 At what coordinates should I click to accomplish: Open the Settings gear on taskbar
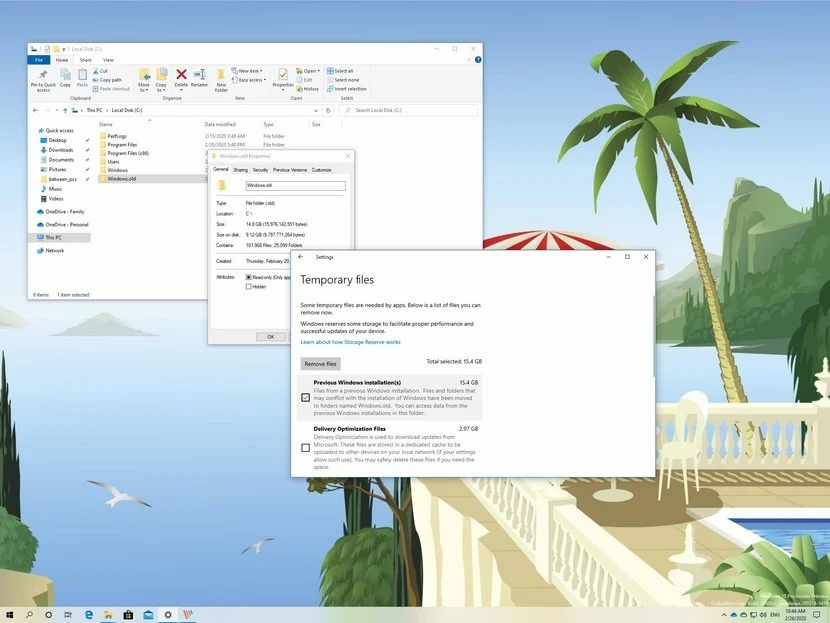(x=168, y=615)
